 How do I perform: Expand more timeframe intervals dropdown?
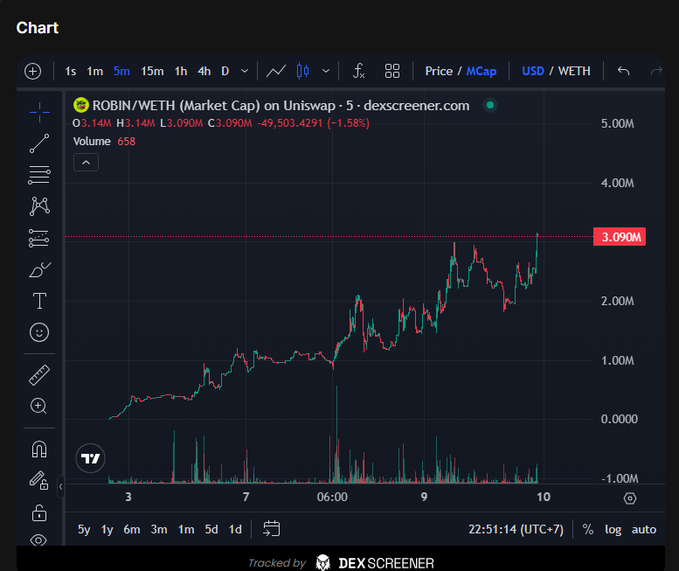click(x=245, y=71)
